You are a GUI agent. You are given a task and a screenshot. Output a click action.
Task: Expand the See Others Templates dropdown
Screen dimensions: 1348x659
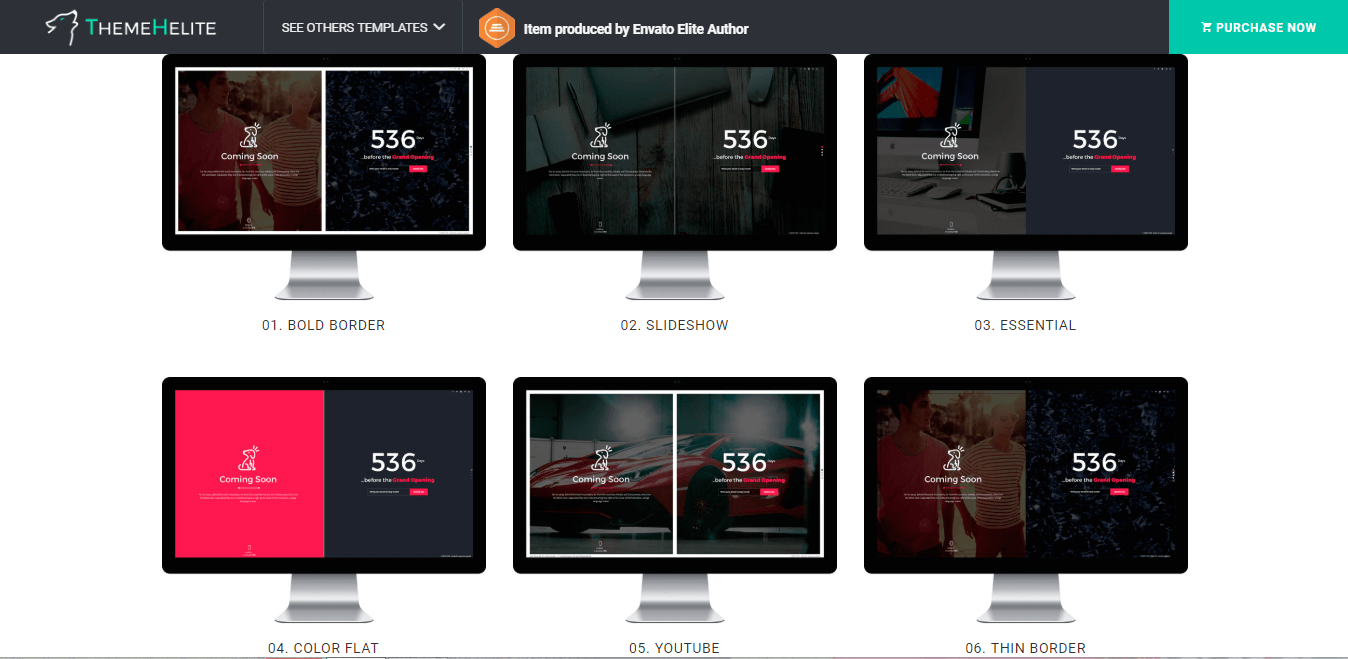click(x=354, y=28)
